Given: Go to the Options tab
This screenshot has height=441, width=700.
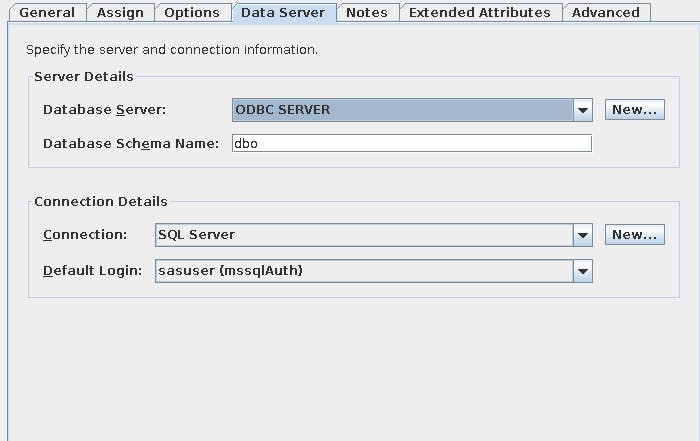Looking at the screenshot, I should point(191,13).
